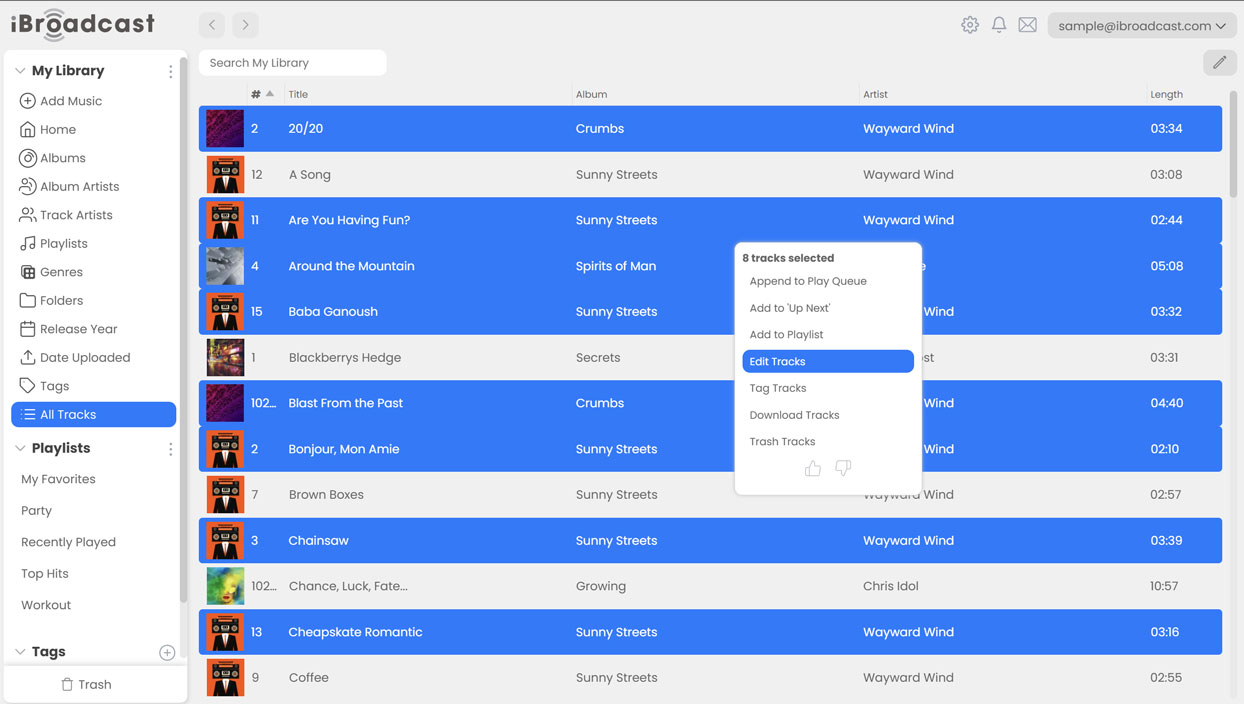Open the messages envelope icon
1244x704 pixels.
click(x=1027, y=25)
